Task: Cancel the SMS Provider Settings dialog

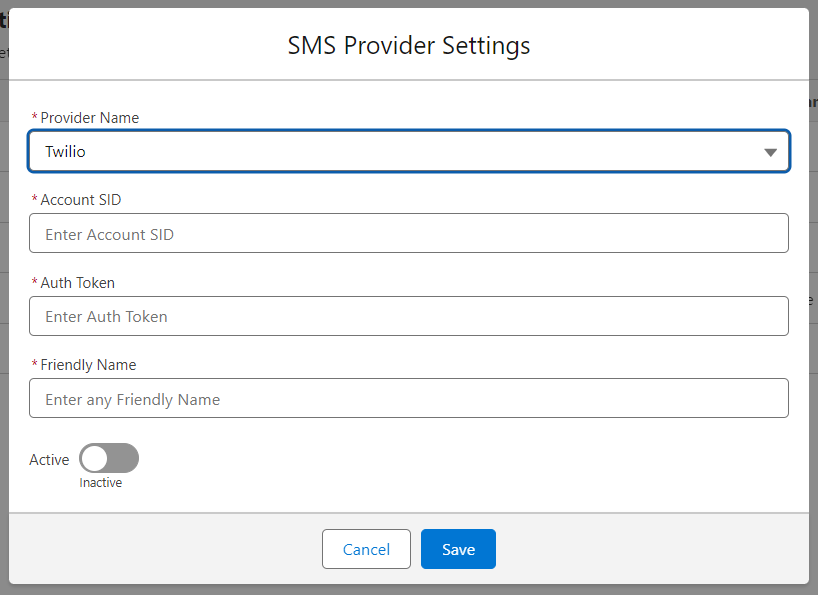Action: click(x=366, y=549)
